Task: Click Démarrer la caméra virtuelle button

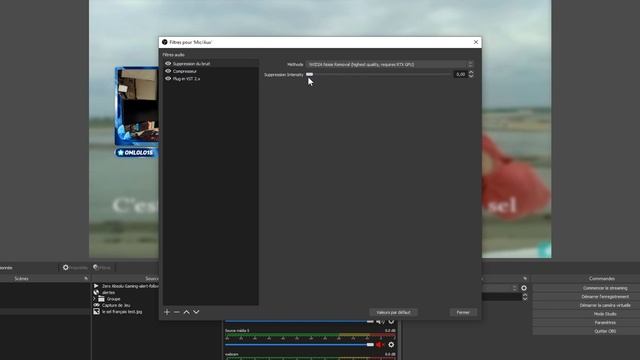Action: (605, 305)
